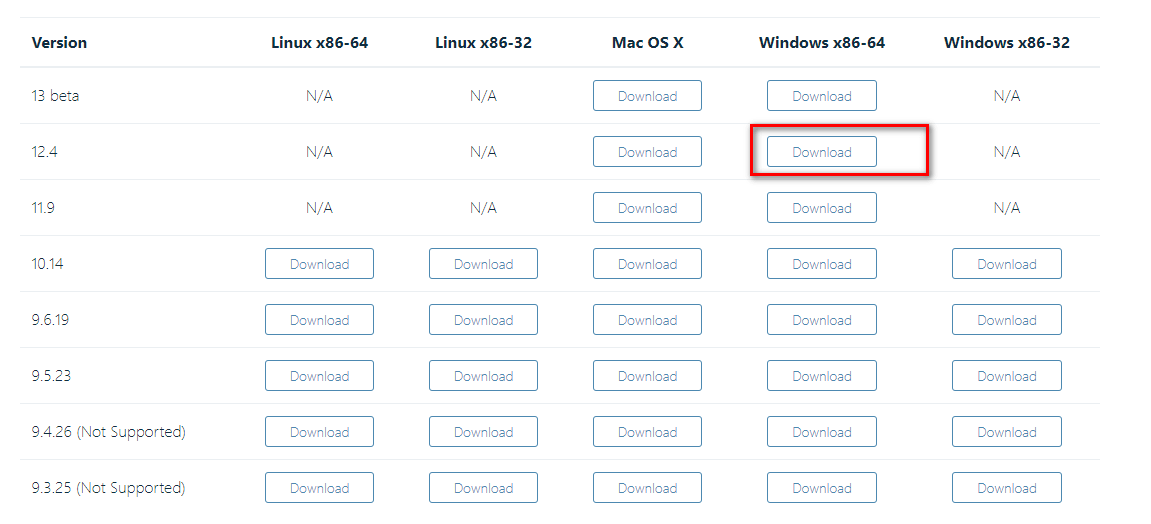The height and width of the screenshot is (524, 1151).
Task: Download version 9.3.25 for Linux x86-32
Action: click(x=483, y=487)
